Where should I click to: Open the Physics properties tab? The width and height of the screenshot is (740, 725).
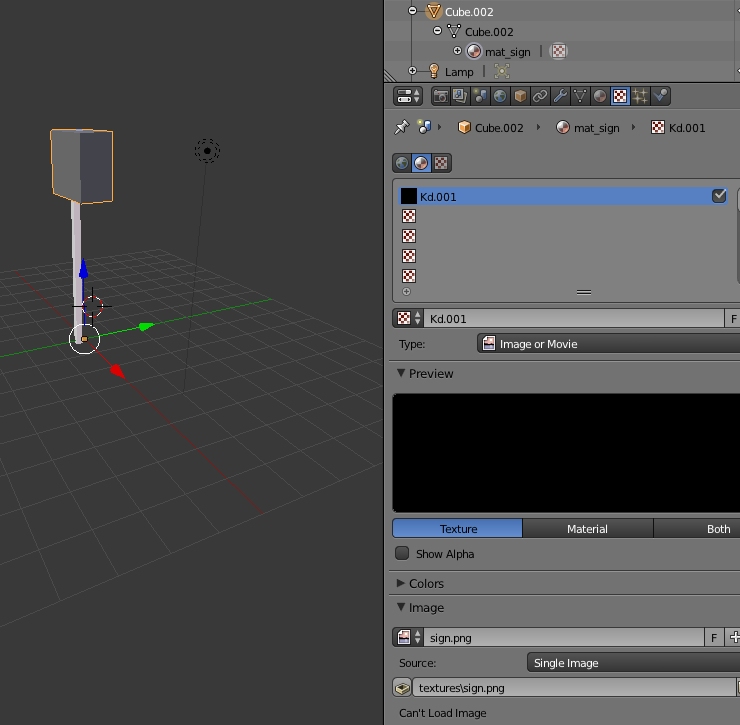pos(660,97)
